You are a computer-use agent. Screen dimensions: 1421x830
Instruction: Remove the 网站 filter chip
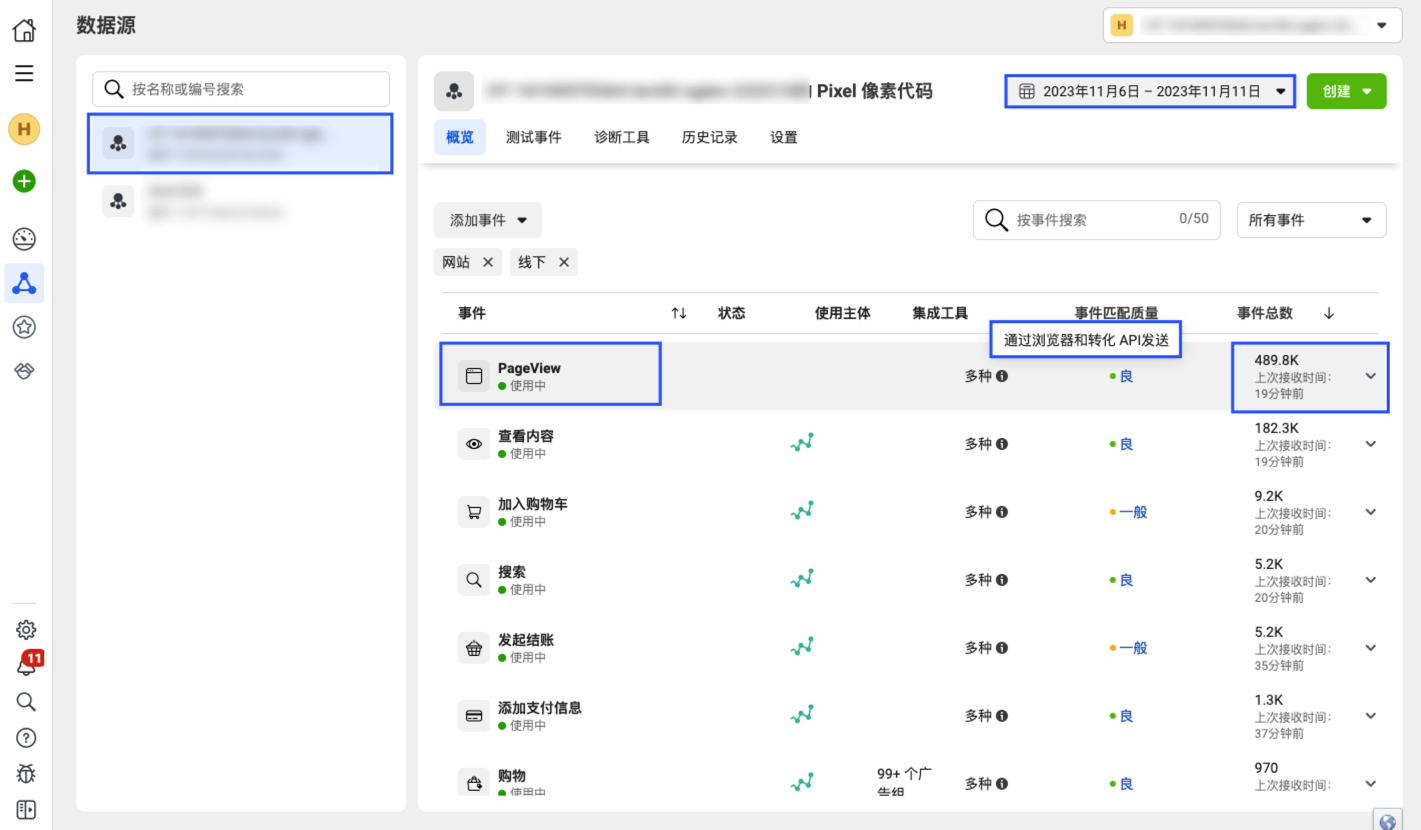[488, 262]
